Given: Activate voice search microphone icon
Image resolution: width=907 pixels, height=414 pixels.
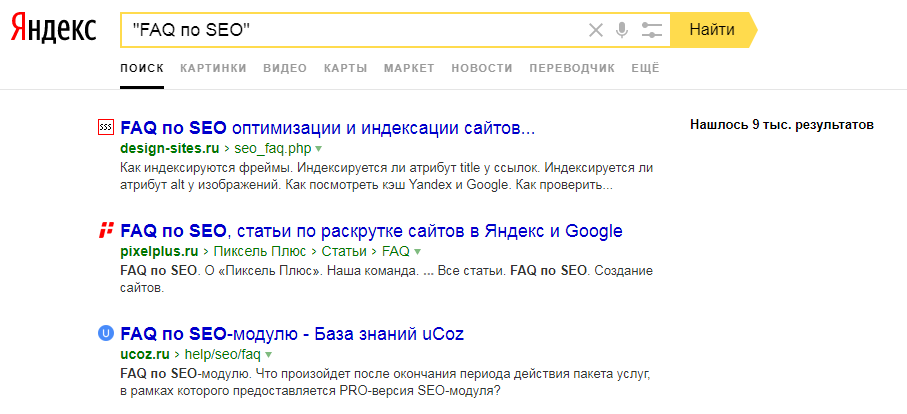Looking at the screenshot, I should (622, 30).
